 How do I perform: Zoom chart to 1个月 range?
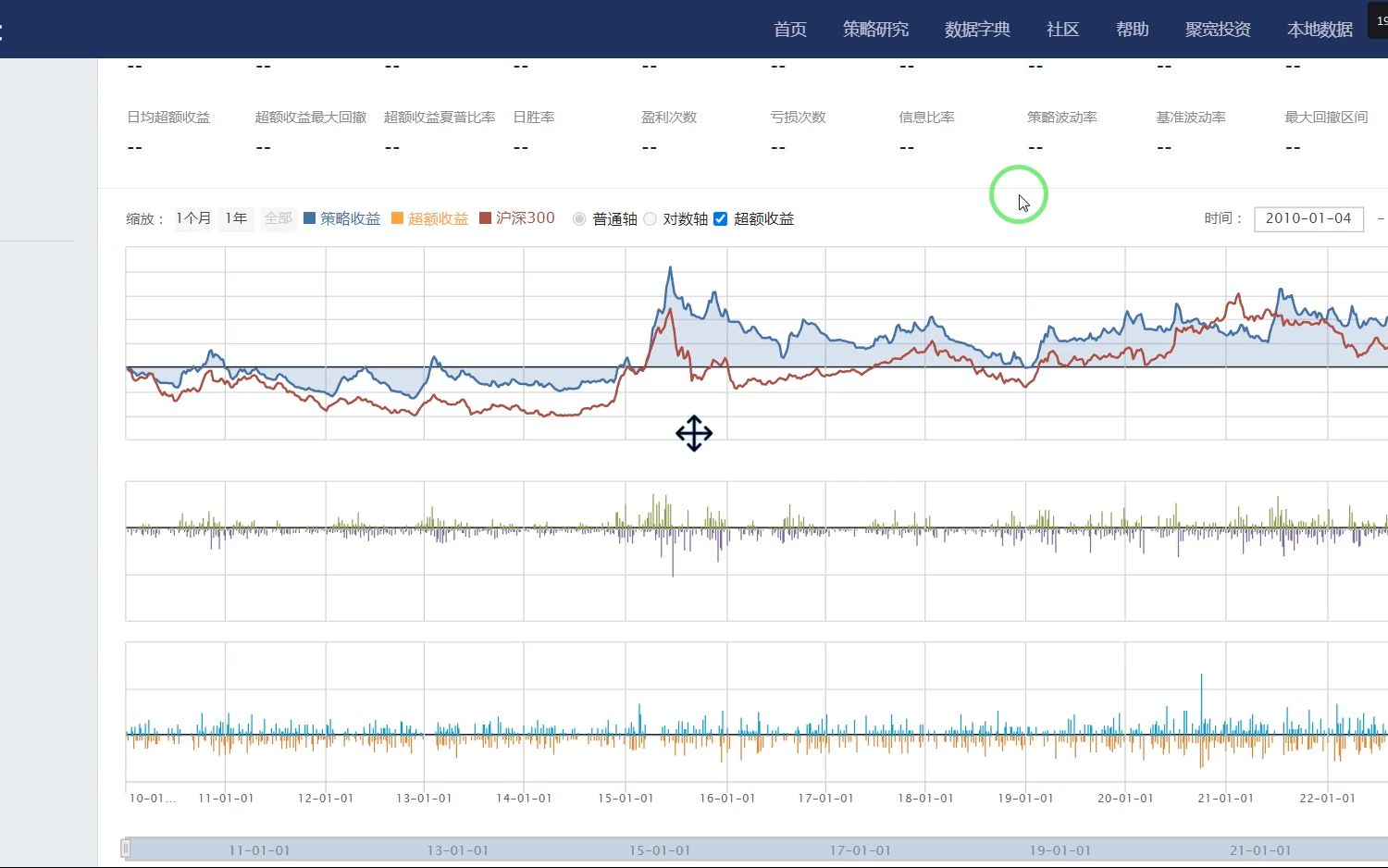click(193, 218)
